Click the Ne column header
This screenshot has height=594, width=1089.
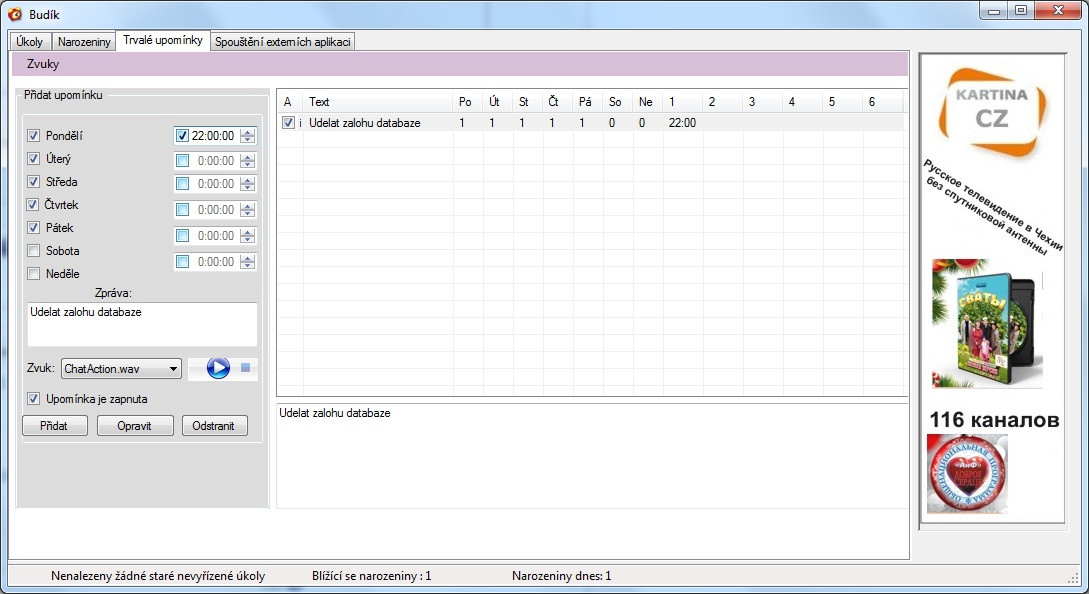coord(648,101)
